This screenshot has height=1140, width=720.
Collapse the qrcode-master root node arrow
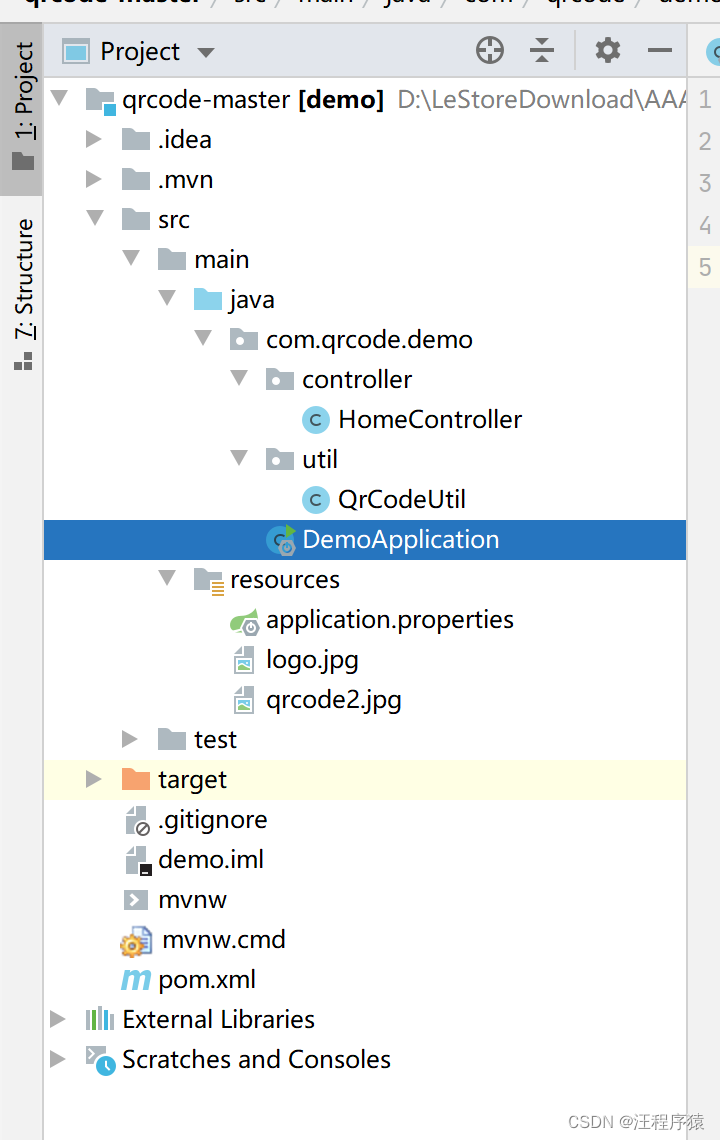(x=60, y=97)
